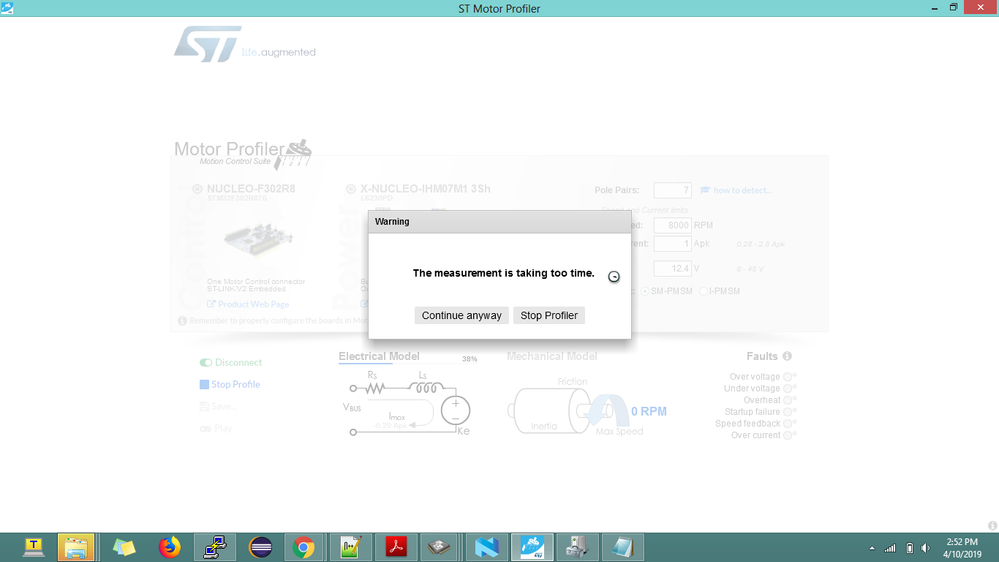The image size is (999, 562).
Task: Click the Max Speed RPM input field
Action: tap(672, 225)
